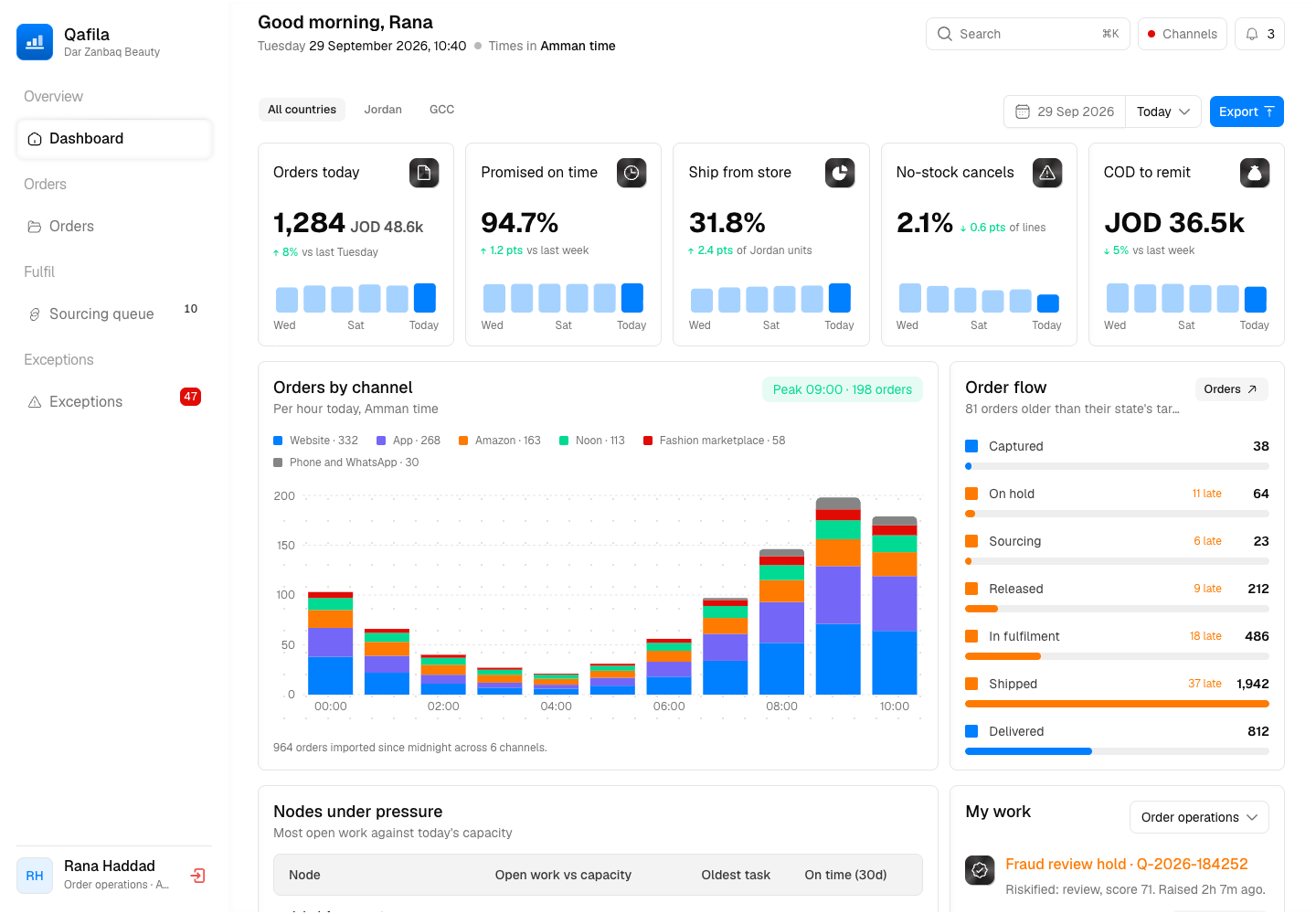Go to Orders in the sidebar

coord(114,227)
